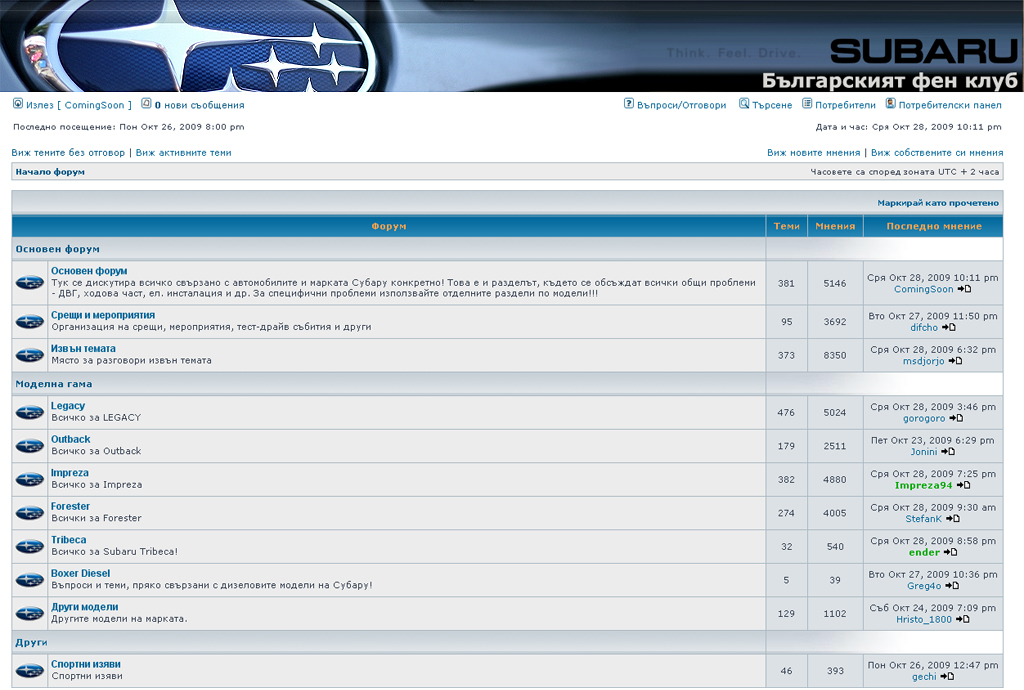Open the ComingSoon last poster profile
The image size is (1024, 690).
coord(923,289)
